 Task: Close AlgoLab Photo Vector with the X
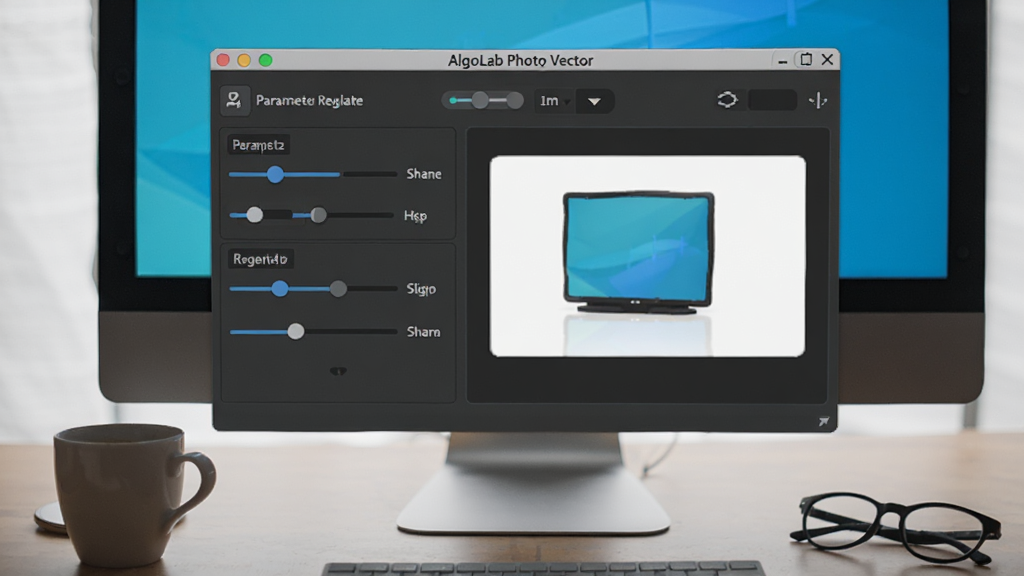click(827, 59)
